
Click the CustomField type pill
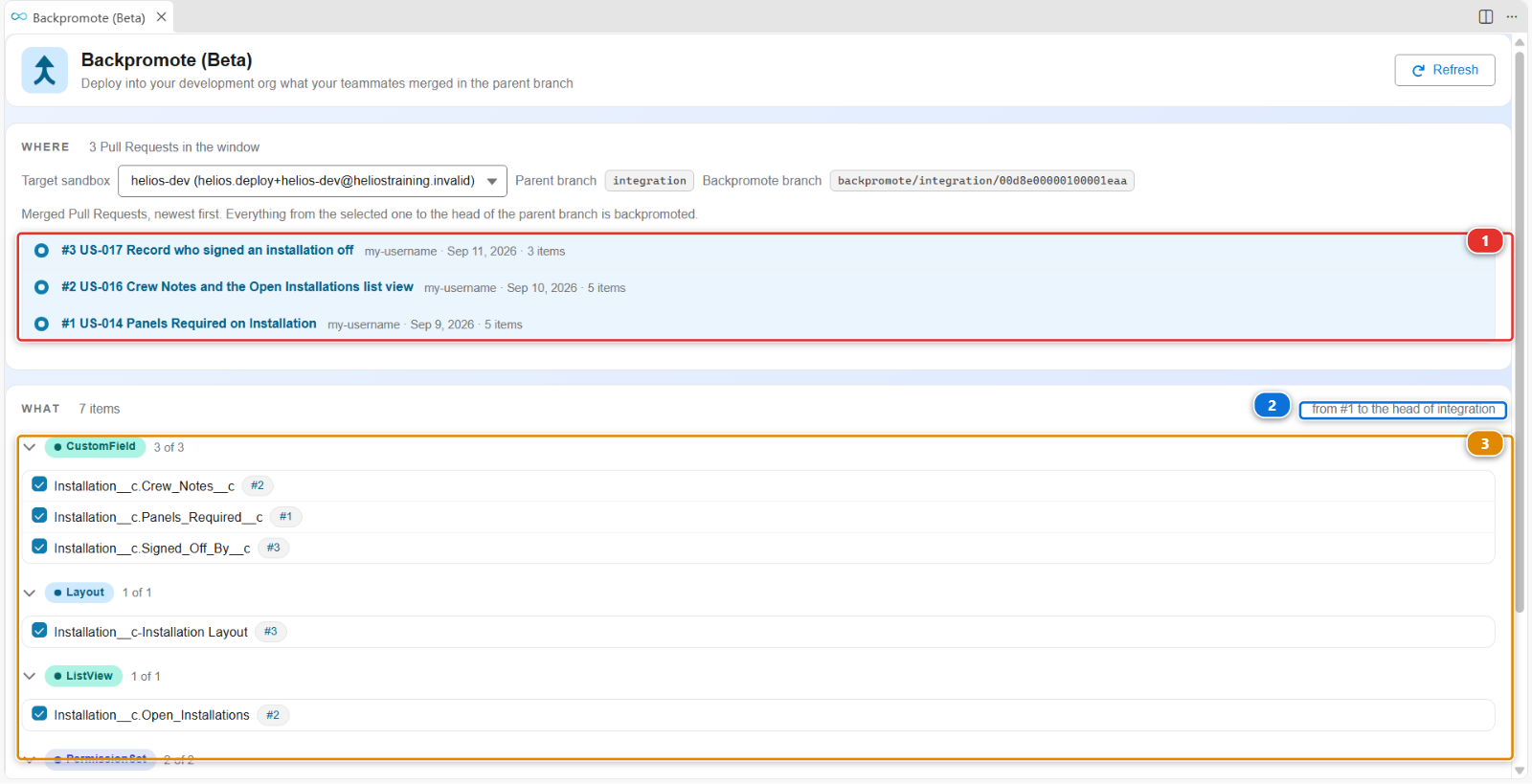pyautogui.click(x=95, y=446)
